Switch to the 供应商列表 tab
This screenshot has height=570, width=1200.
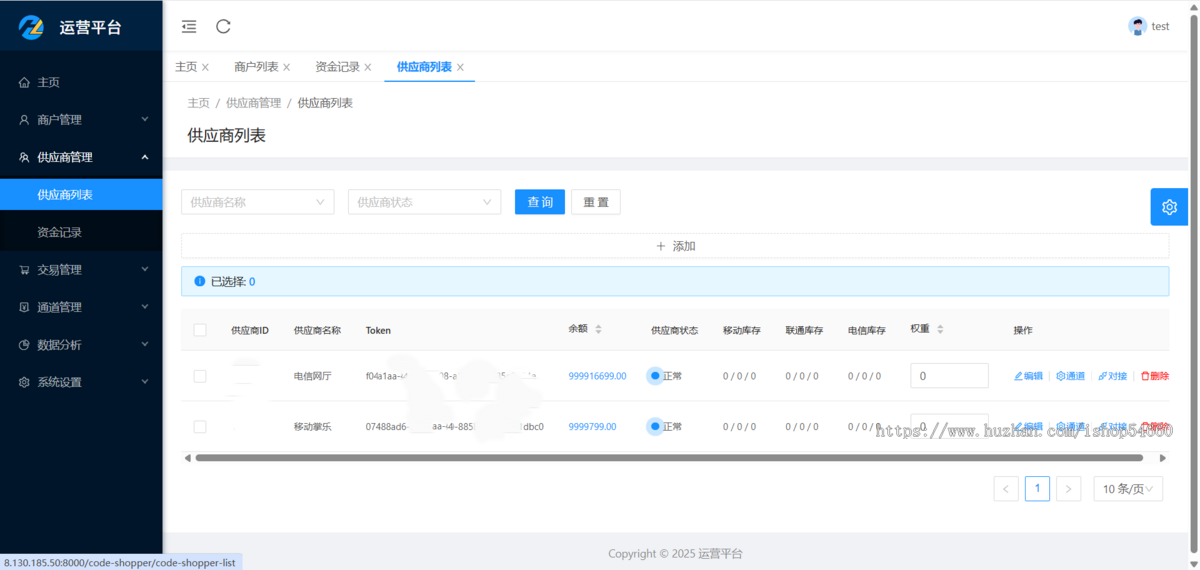tap(424, 67)
